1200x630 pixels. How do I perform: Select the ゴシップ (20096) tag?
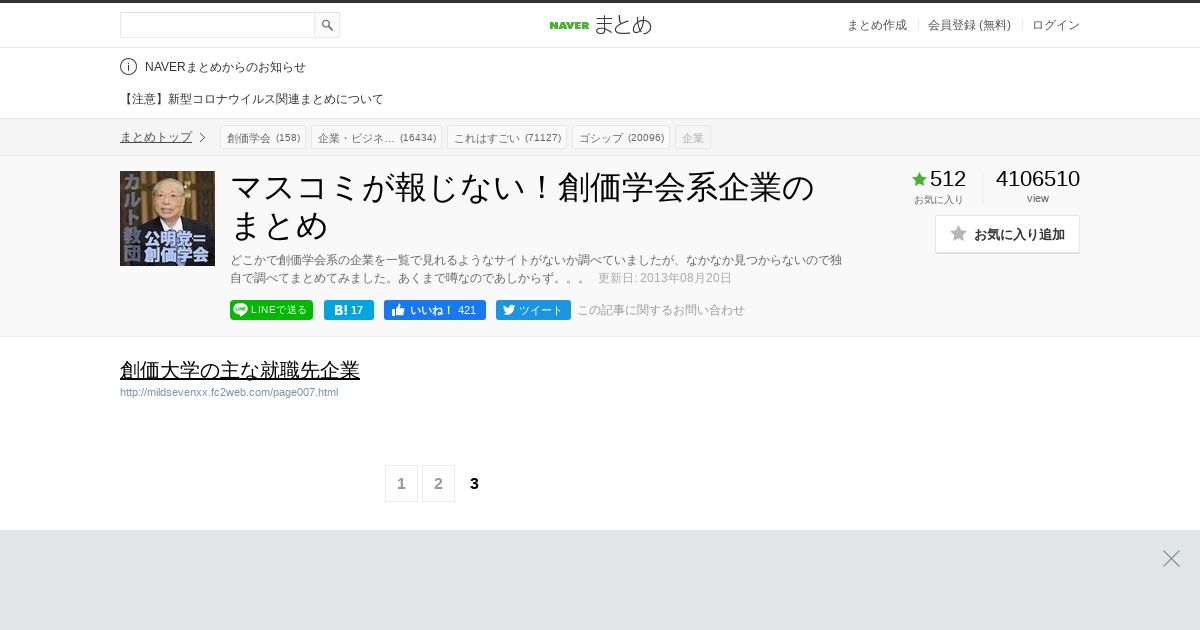coord(621,137)
